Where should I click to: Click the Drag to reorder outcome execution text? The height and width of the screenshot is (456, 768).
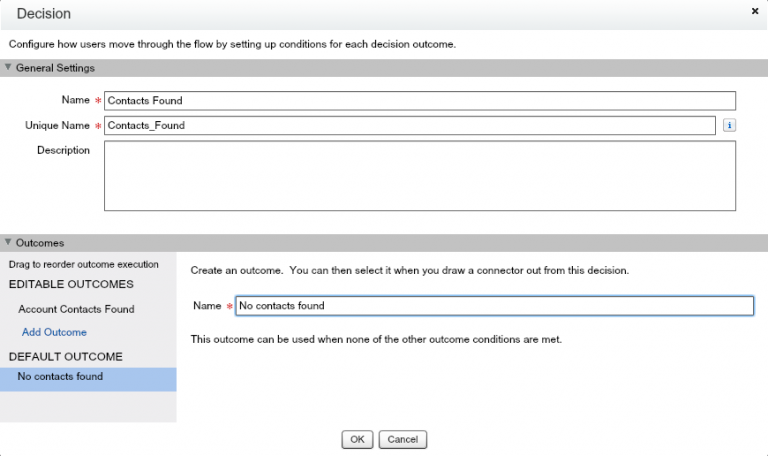pyautogui.click(x=84, y=264)
